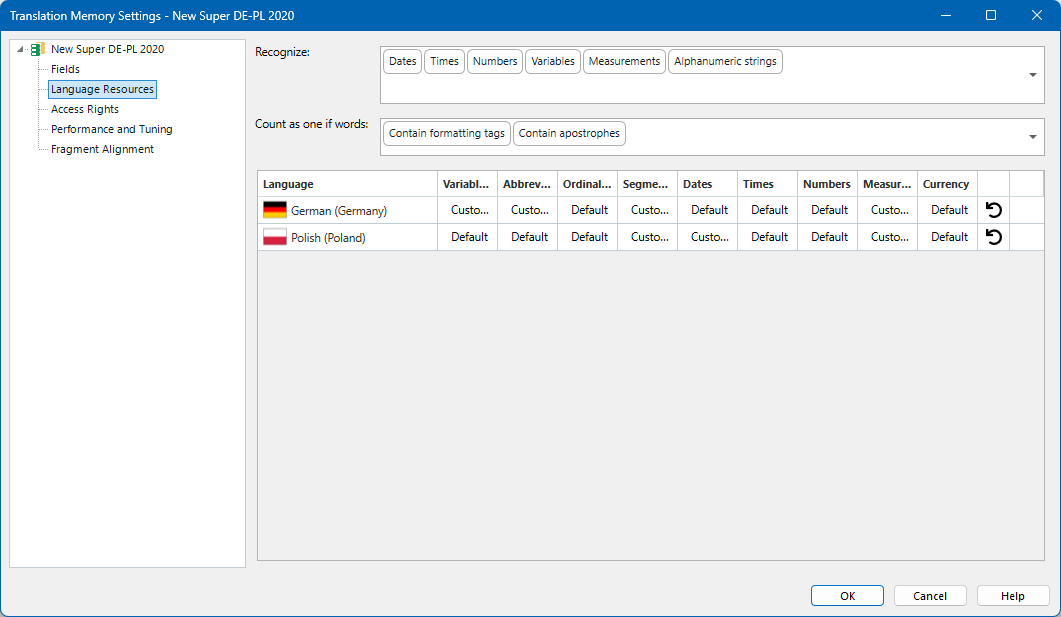Collapse the New Super DE-PL 2020 tree node
Screen dimensions: 1061x617
pyautogui.click(x=20, y=49)
